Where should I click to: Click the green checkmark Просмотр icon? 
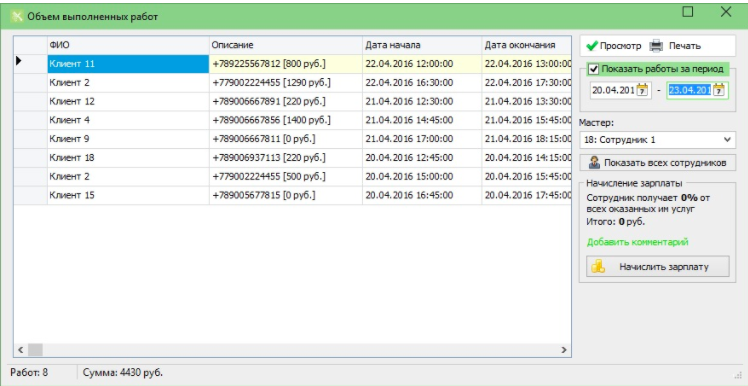(x=592, y=46)
